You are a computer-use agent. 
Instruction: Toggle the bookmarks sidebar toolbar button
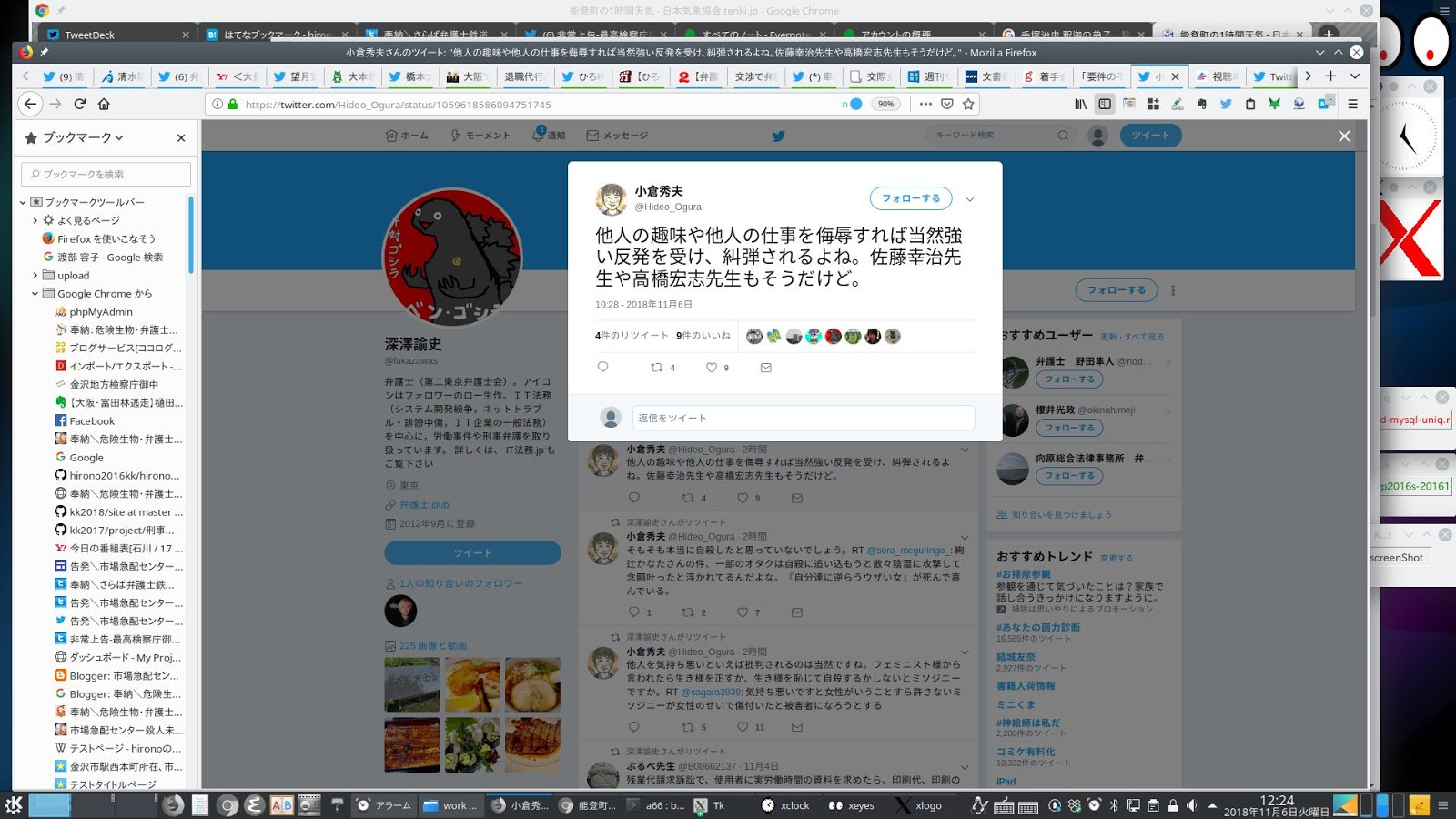pyautogui.click(x=1105, y=104)
